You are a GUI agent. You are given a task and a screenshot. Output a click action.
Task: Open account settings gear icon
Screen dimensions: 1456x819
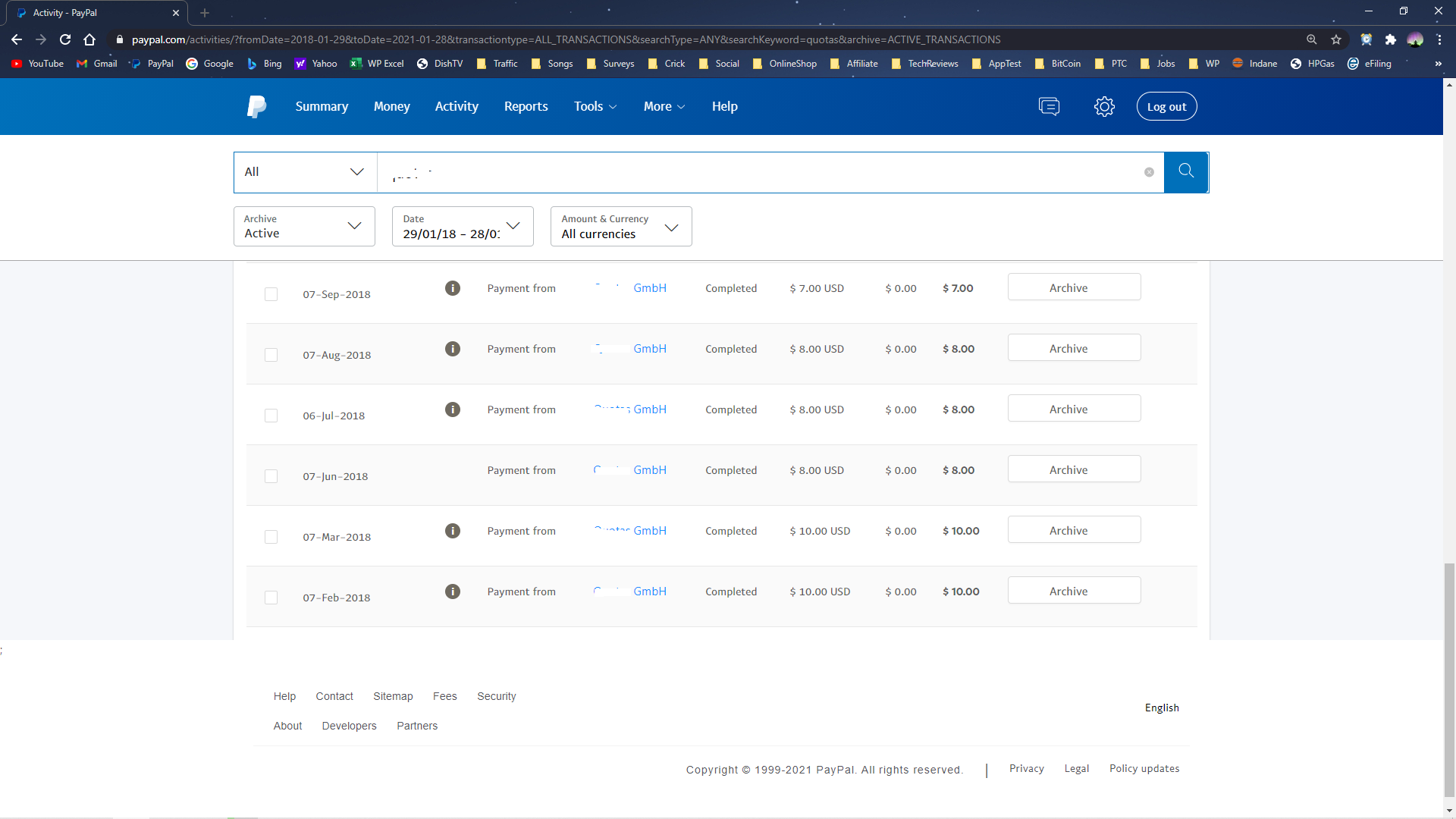(x=1104, y=106)
